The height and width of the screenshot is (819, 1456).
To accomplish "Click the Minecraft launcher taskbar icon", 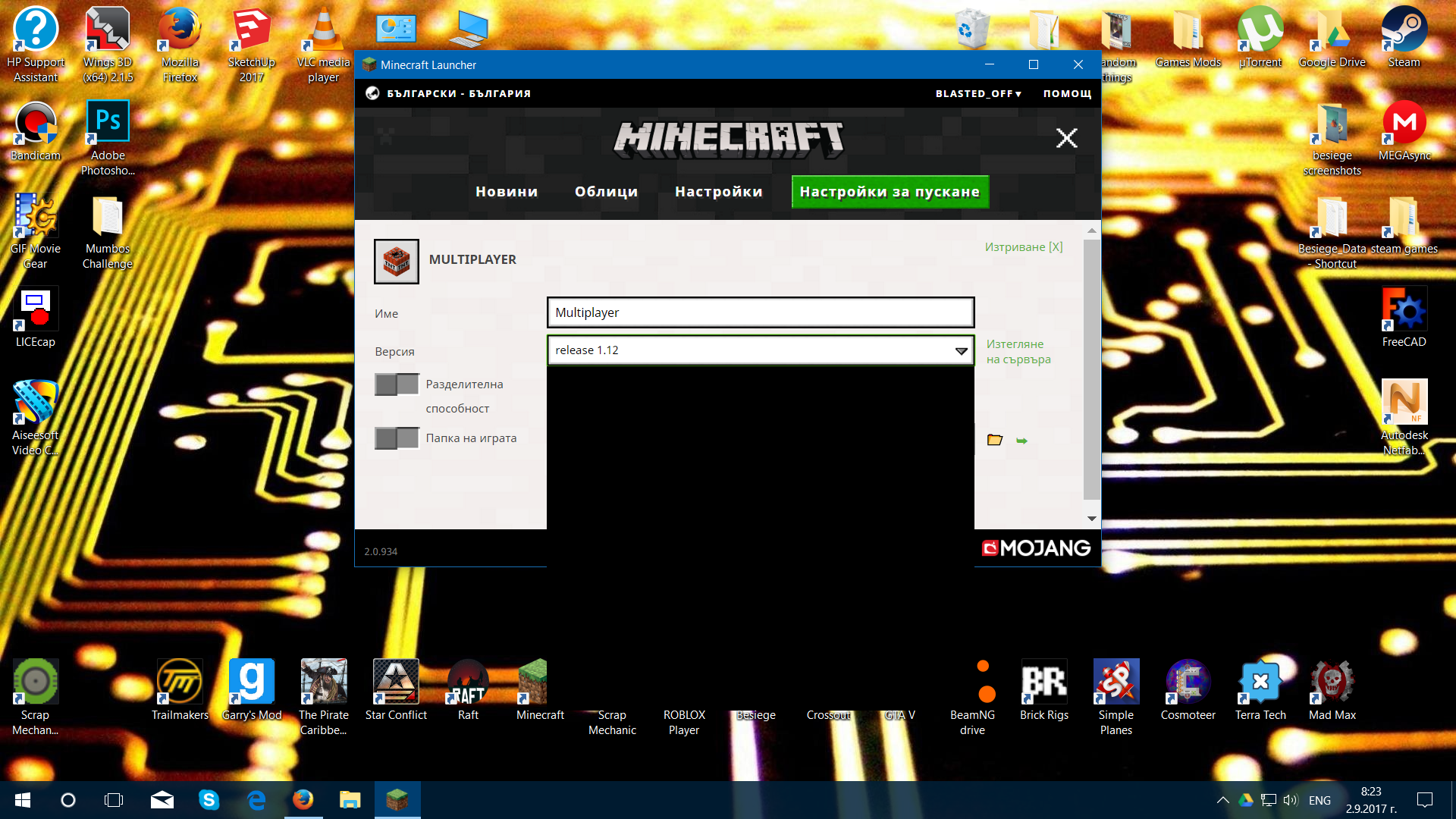I will tap(397, 799).
